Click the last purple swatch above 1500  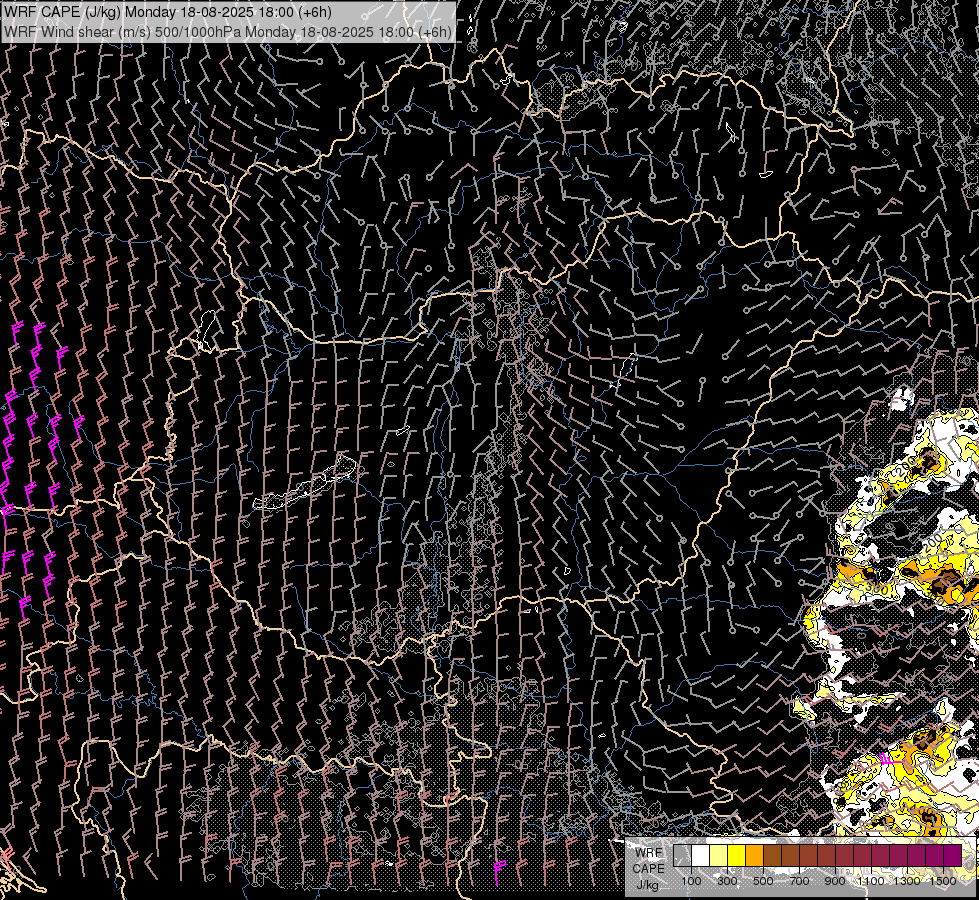coord(952,856)
